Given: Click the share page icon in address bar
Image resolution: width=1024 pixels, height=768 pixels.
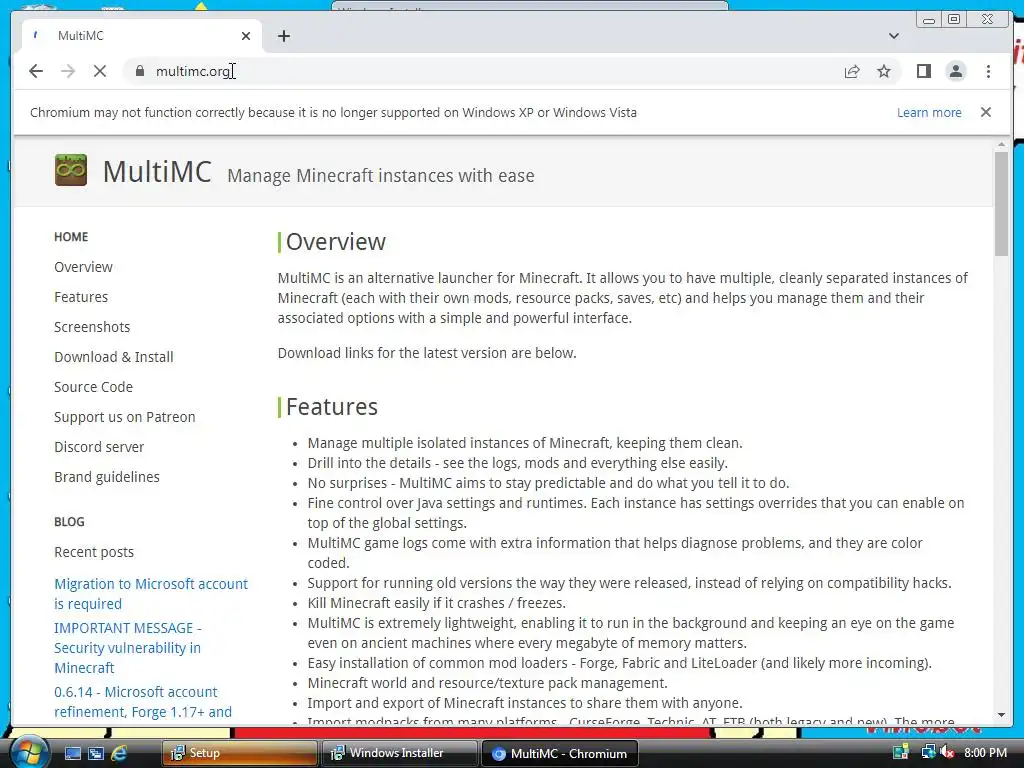Looking at the screenshot, I should click(x=852, y=71).
